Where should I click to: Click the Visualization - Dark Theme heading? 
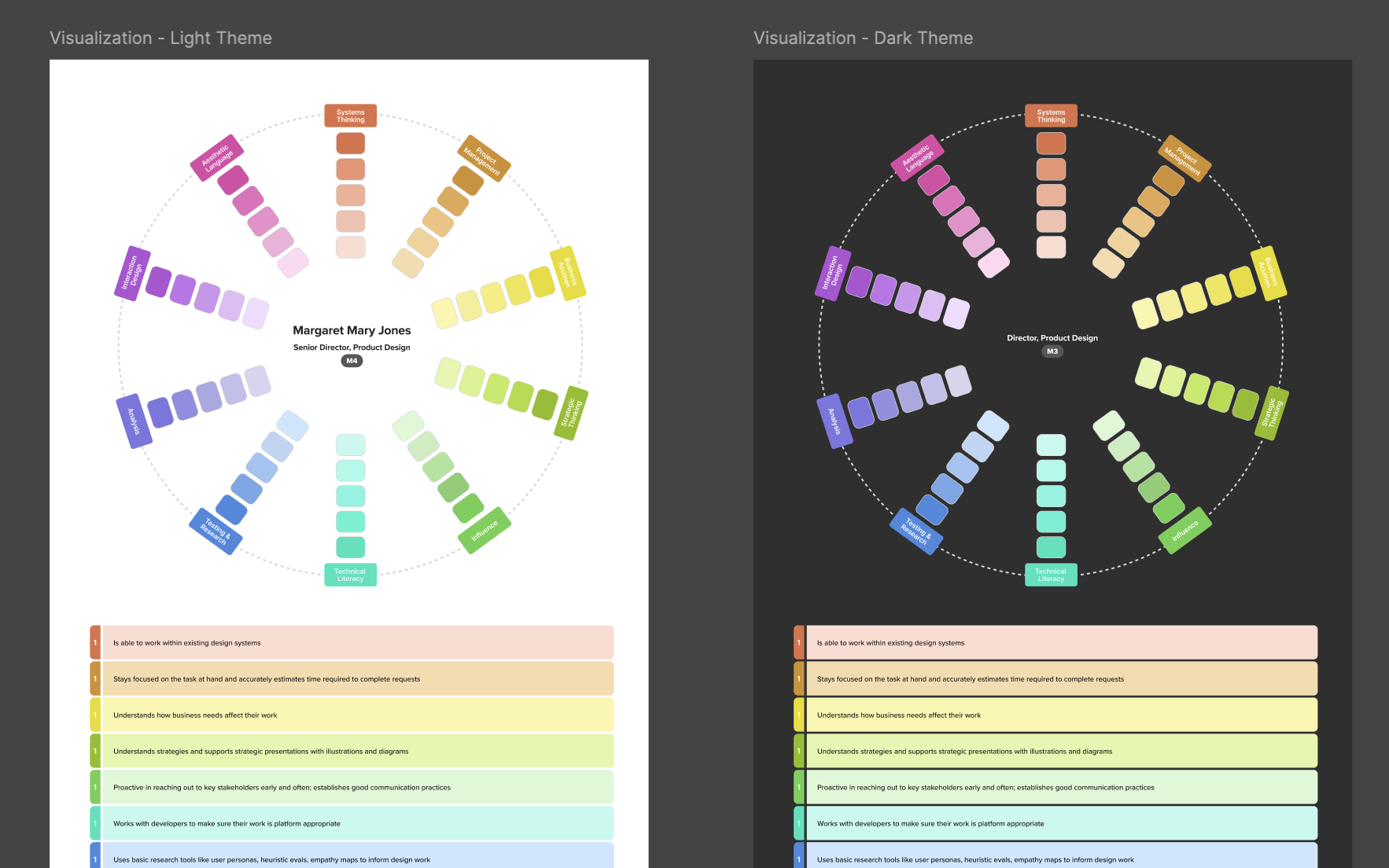(862, 37)
